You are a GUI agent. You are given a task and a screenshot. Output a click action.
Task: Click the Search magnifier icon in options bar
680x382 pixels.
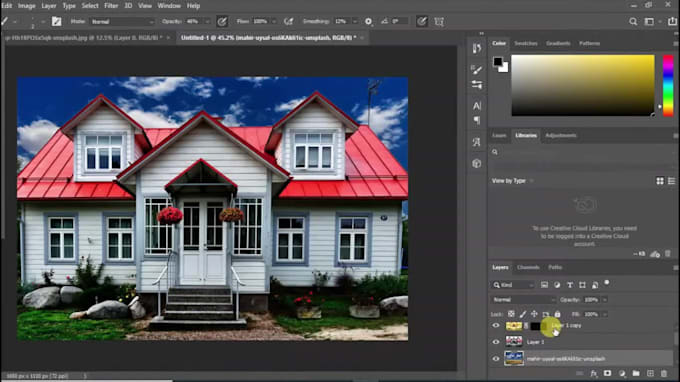pos(633,21)
